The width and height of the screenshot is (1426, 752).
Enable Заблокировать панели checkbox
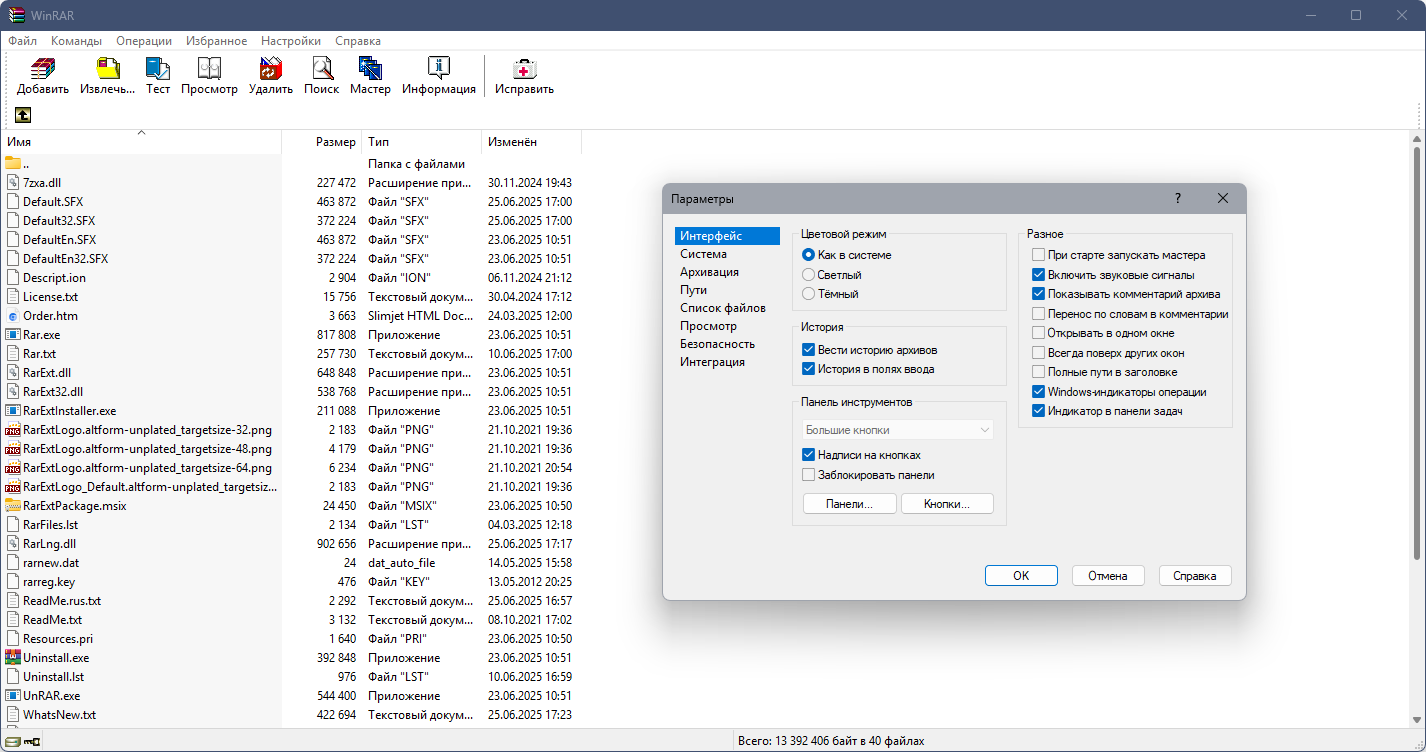tap(809, 475)
